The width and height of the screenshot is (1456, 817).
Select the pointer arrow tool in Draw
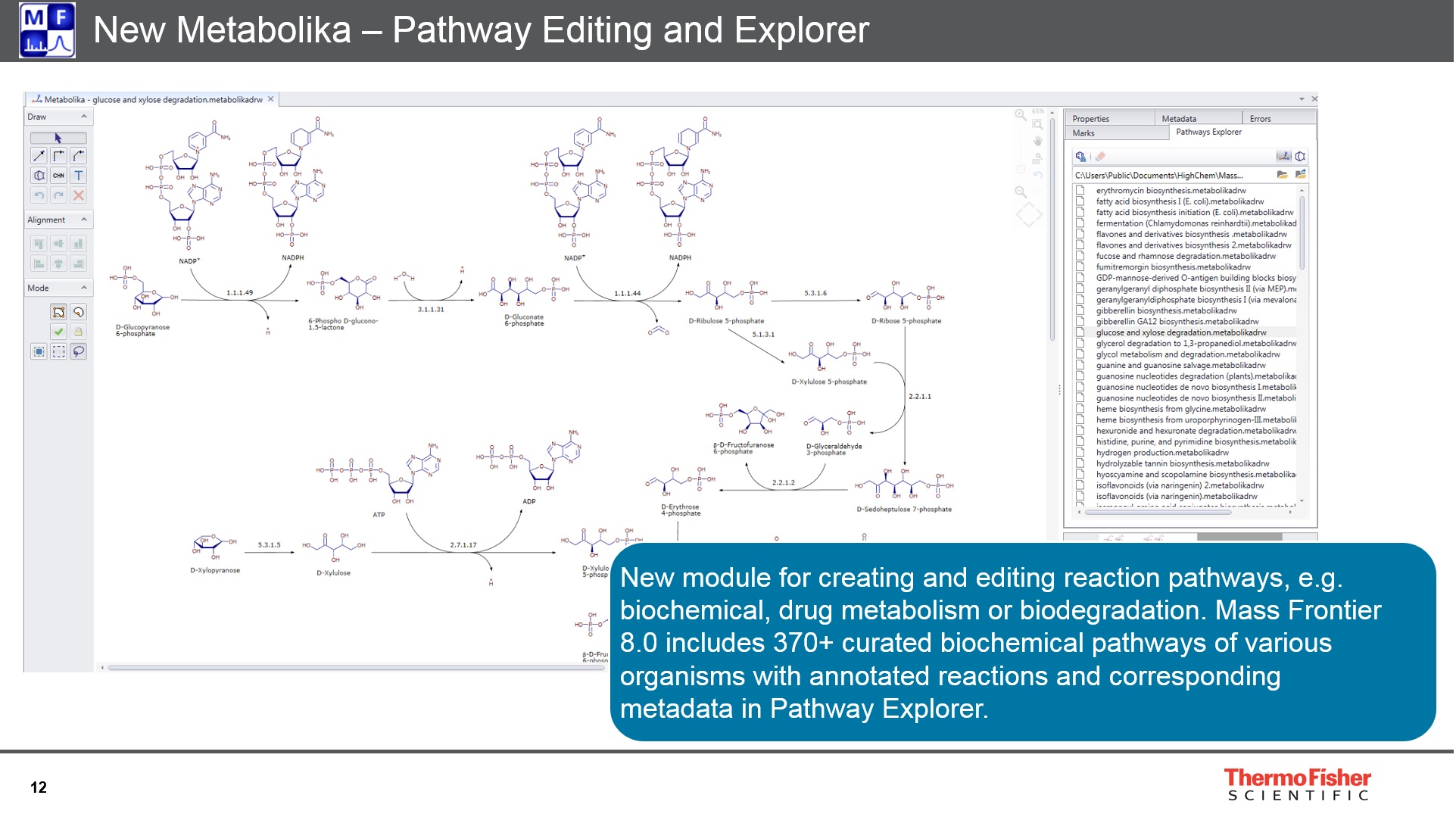(x=58, y=138)
